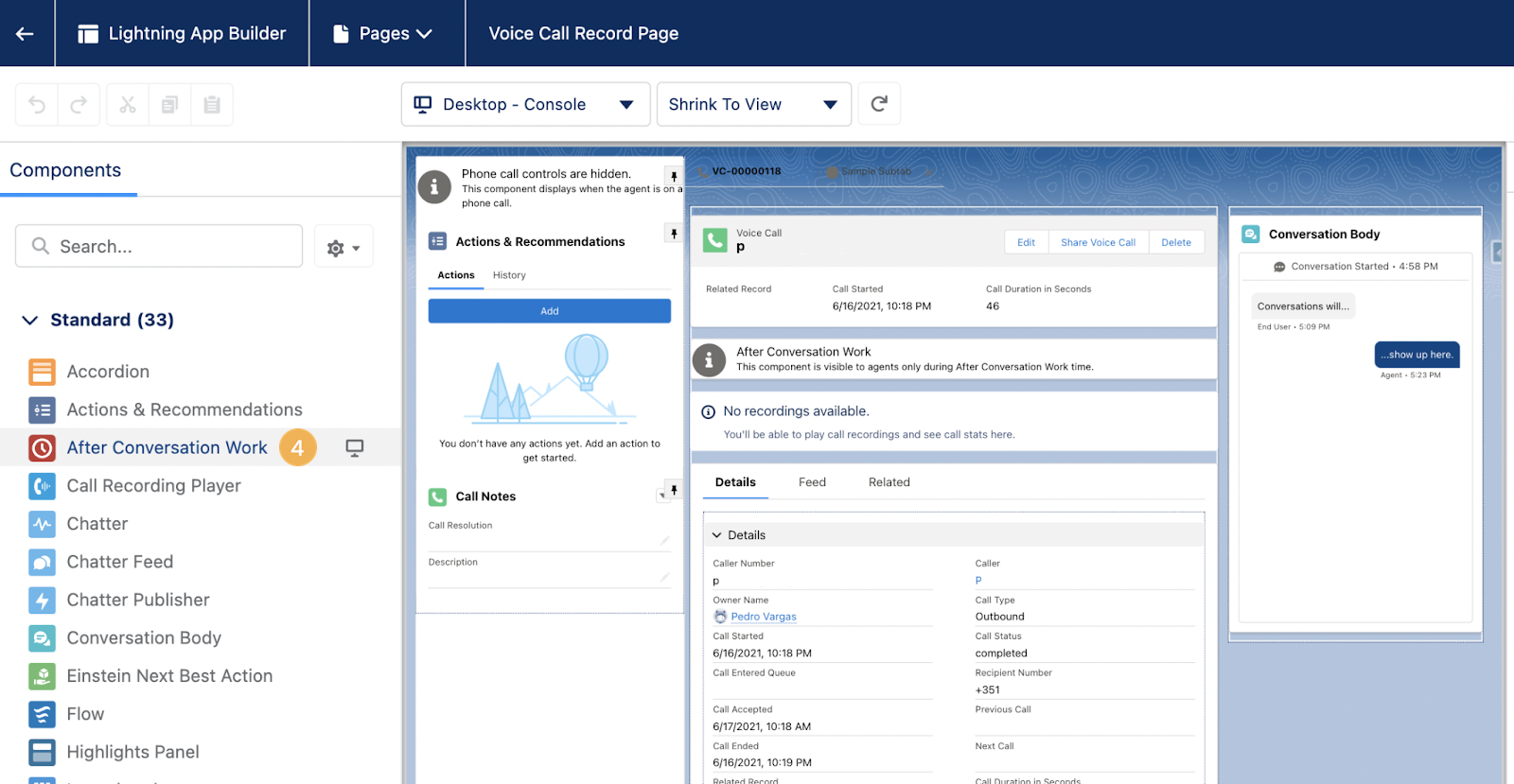Click the Einstein Next Best Action icon
Viewport: 1514px width, 784px height.
(x=42, y=675)
